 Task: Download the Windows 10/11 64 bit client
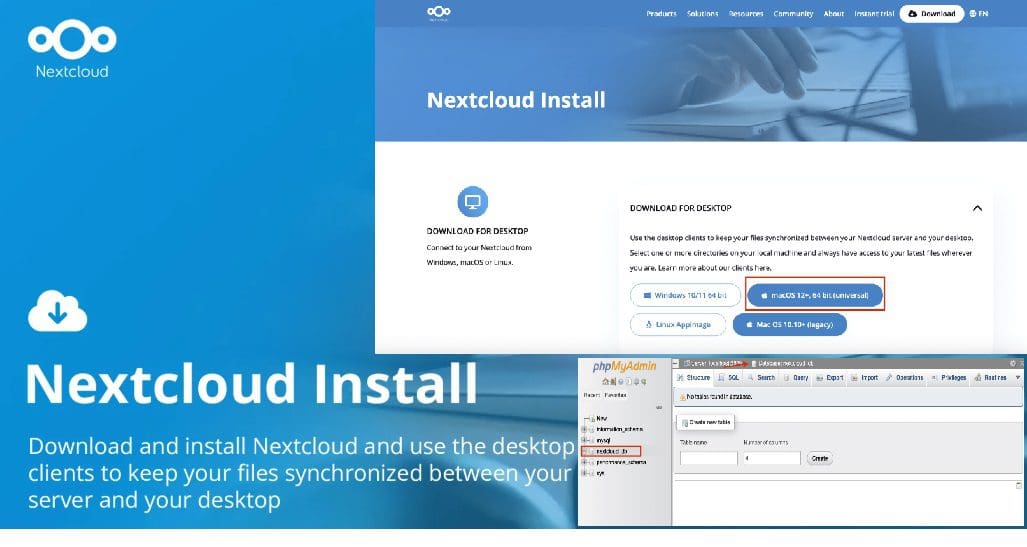685,295
